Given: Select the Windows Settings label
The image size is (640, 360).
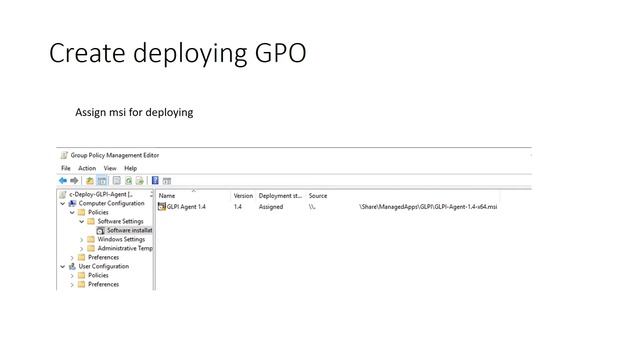Looking at the screenshot, I should (x=121, y=239).
